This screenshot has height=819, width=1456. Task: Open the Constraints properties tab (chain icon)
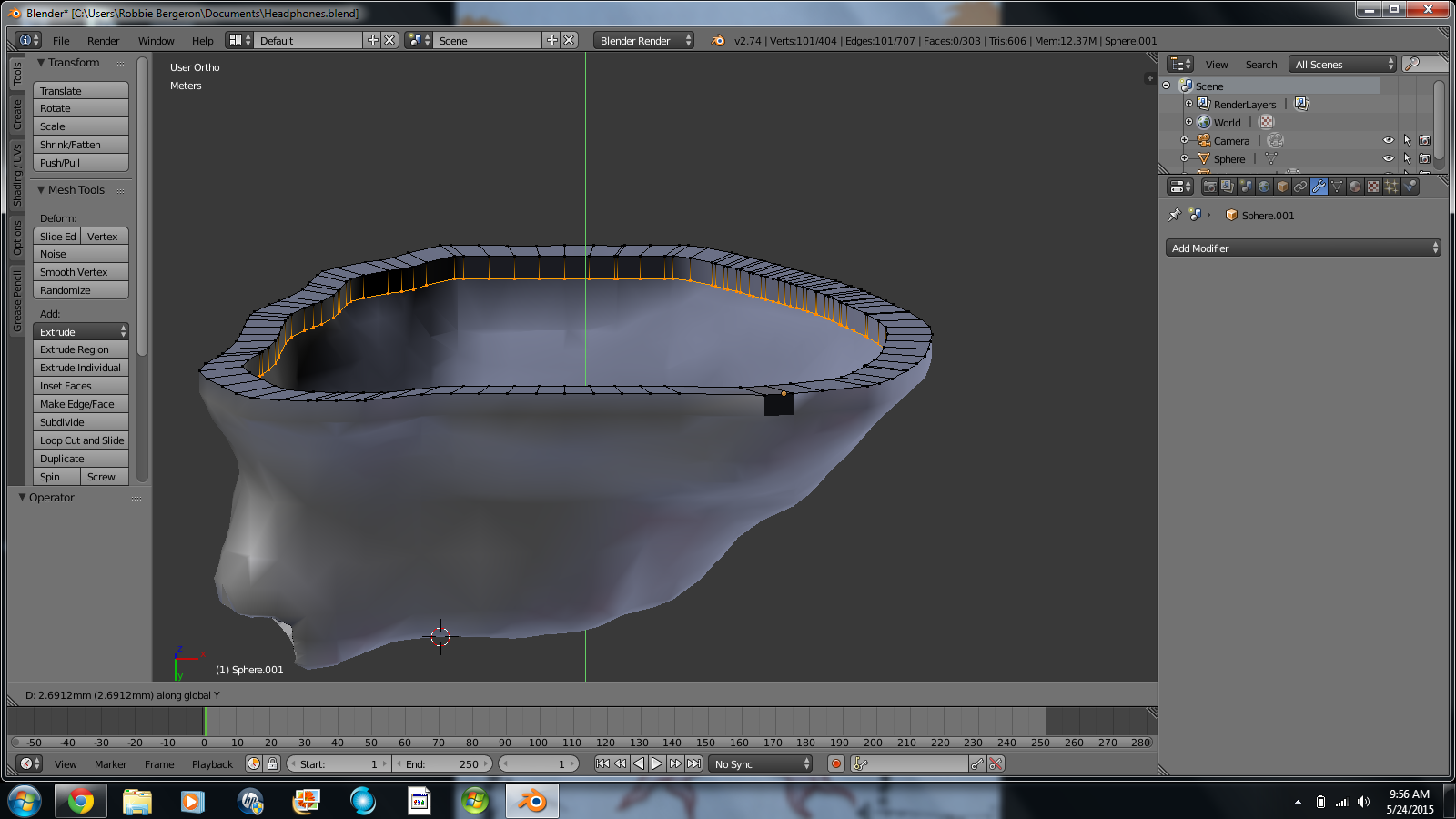[x=1300, y=187]
